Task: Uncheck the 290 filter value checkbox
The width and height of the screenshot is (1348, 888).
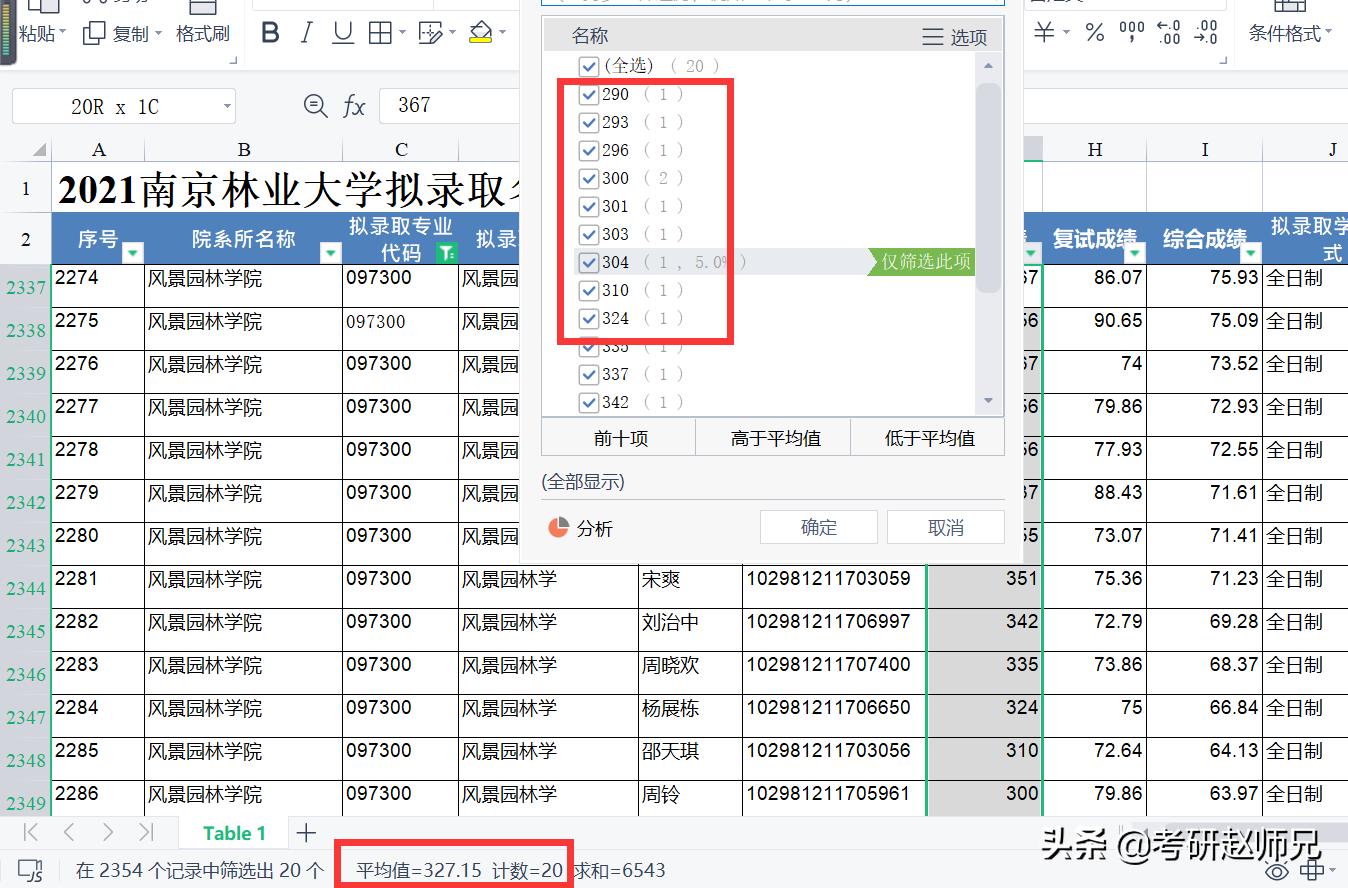Action: (x=589, y=94)
